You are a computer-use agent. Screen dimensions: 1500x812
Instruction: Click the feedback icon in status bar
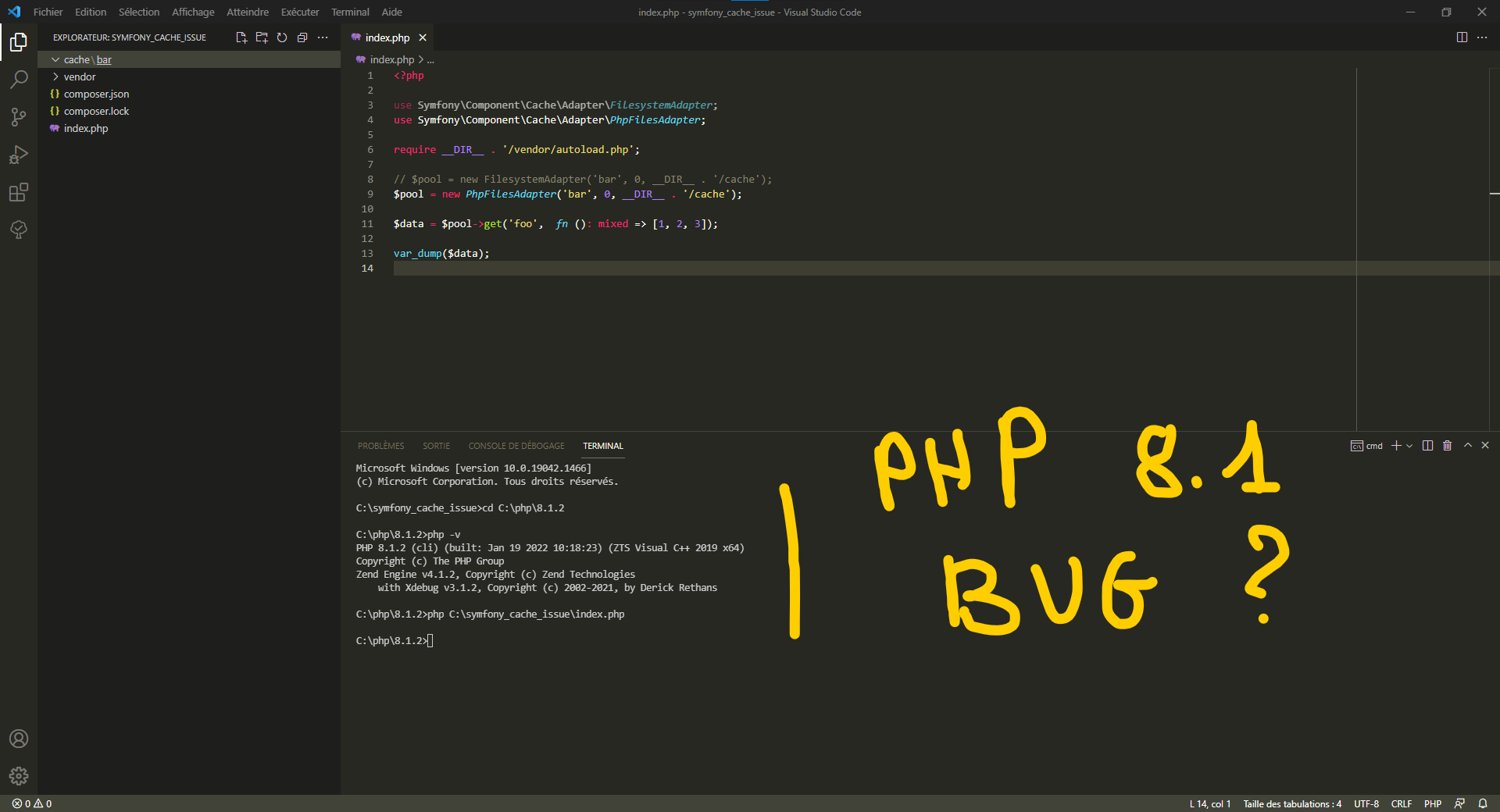click(x=1459, y=803)
